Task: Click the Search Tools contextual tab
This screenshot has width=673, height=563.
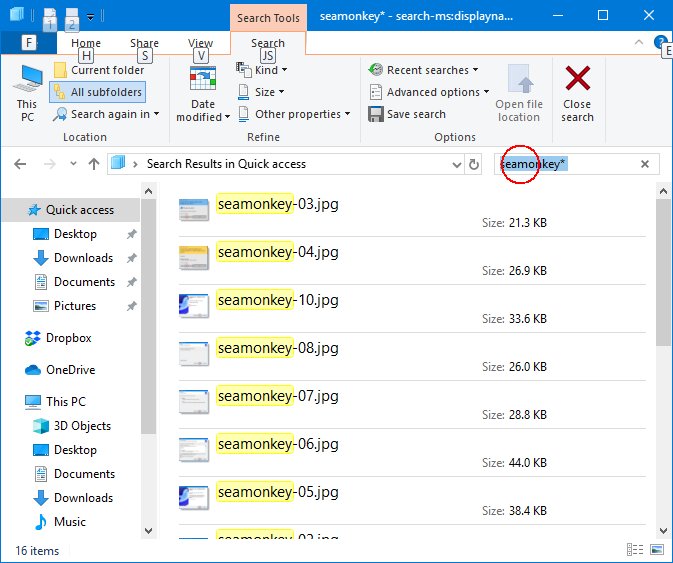Action: pos(268,18)
